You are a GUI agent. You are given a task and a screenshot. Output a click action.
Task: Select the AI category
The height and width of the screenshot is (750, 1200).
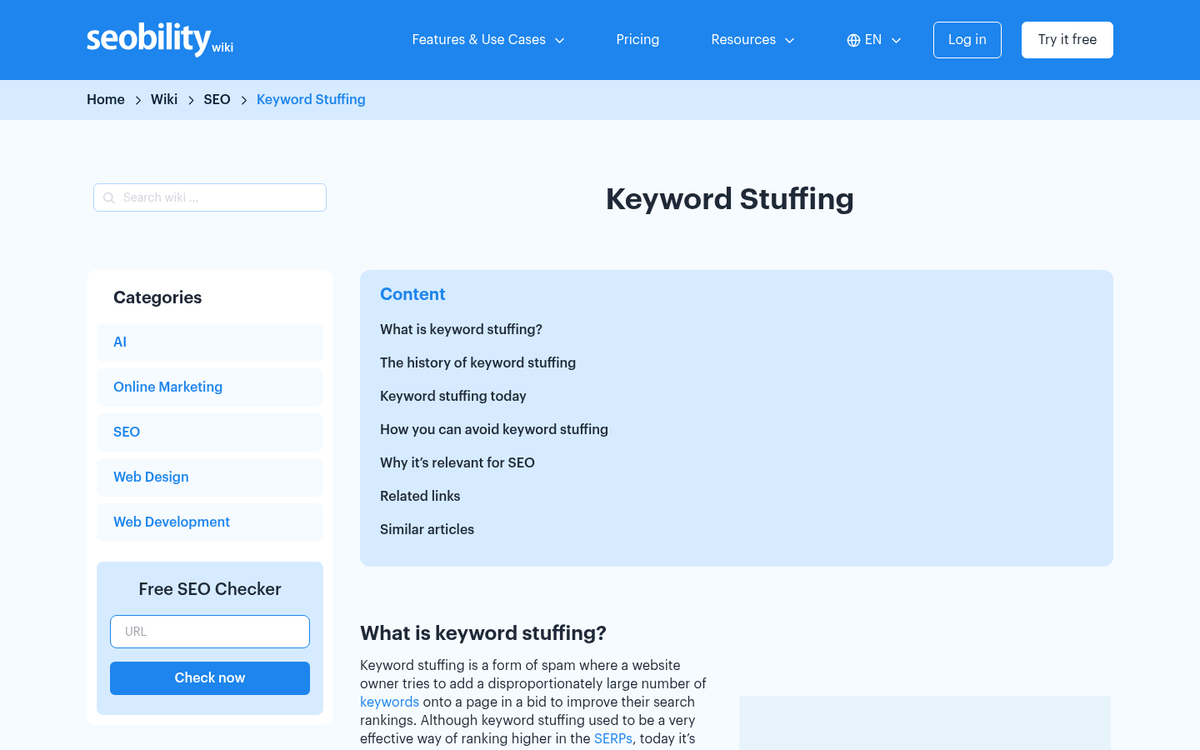(x=210, y=342)
